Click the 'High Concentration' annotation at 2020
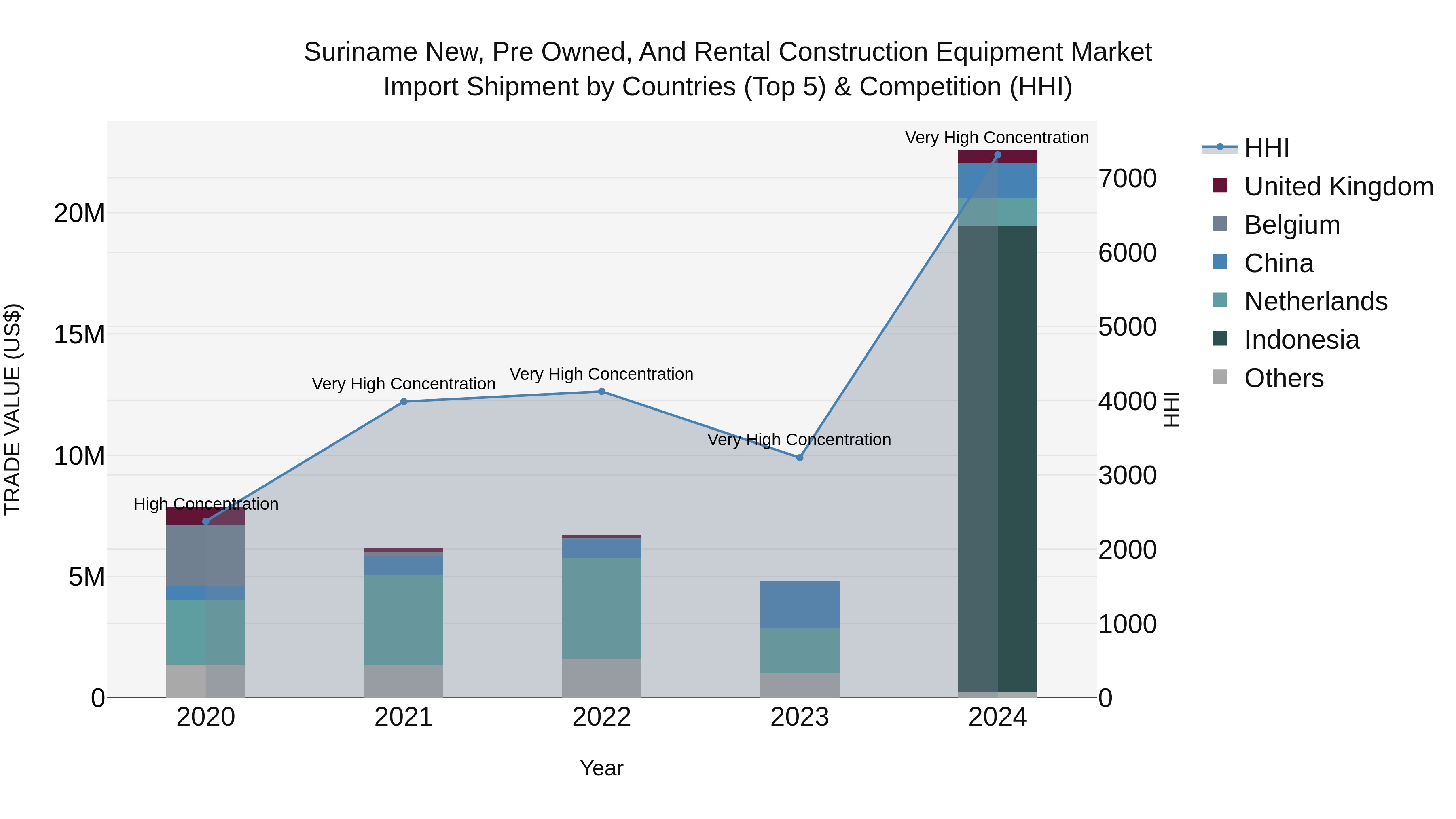 pos(206,504)
